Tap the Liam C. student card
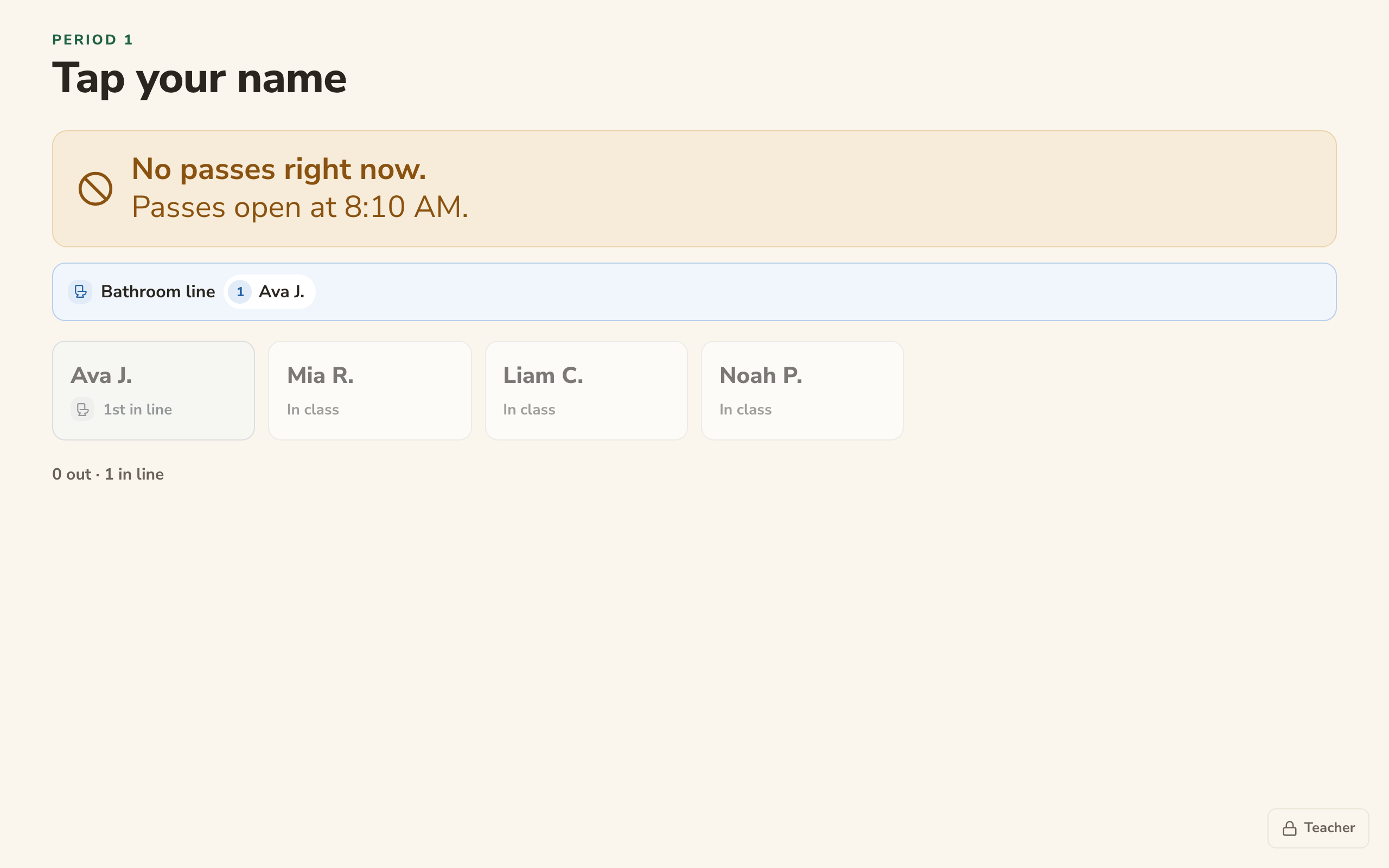Image resolution: width=1389 pixels, height=868 pixels. (x=586, y=391)
